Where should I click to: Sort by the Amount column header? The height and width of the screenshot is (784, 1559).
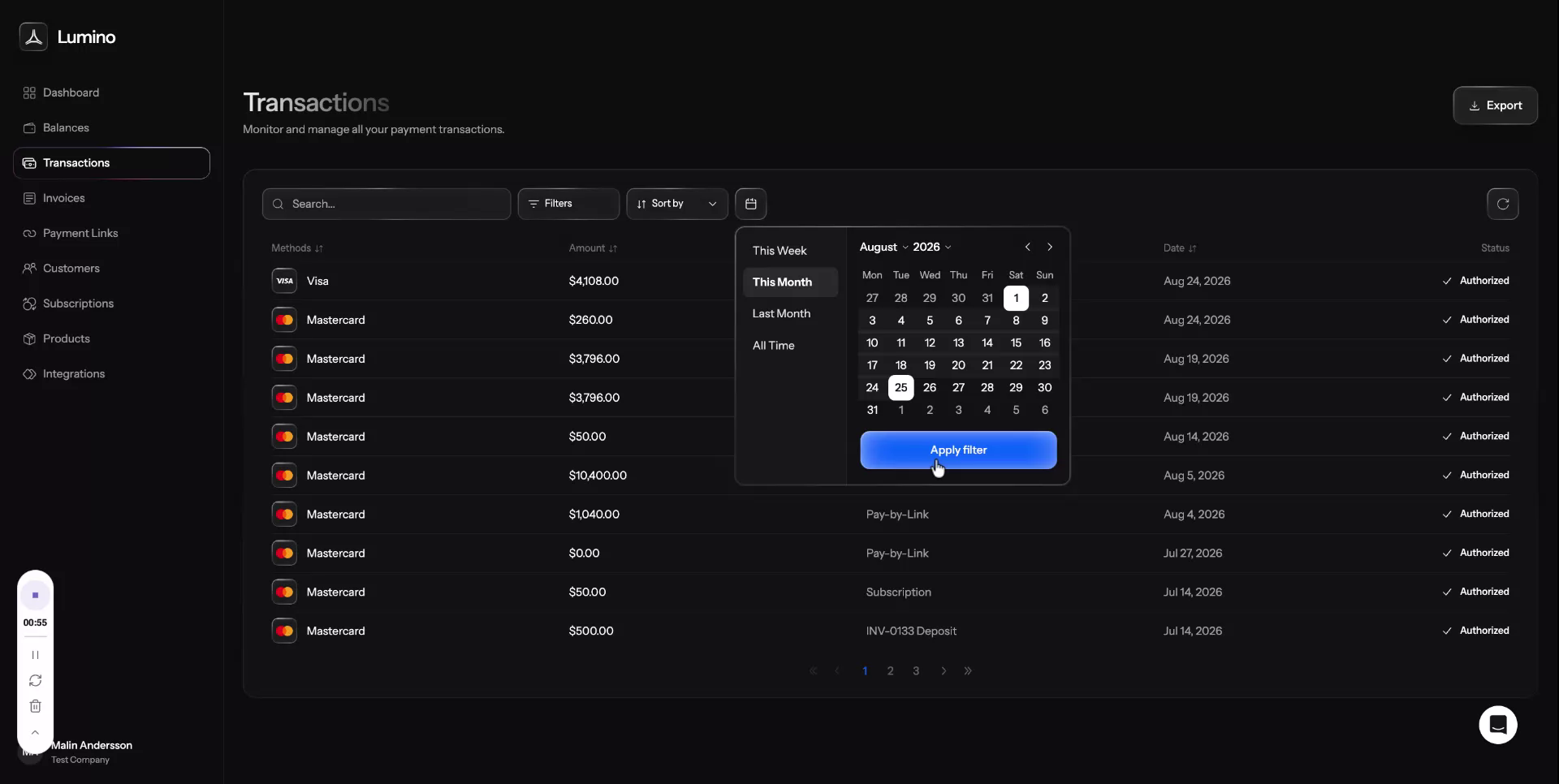click(x=593, y=248)
